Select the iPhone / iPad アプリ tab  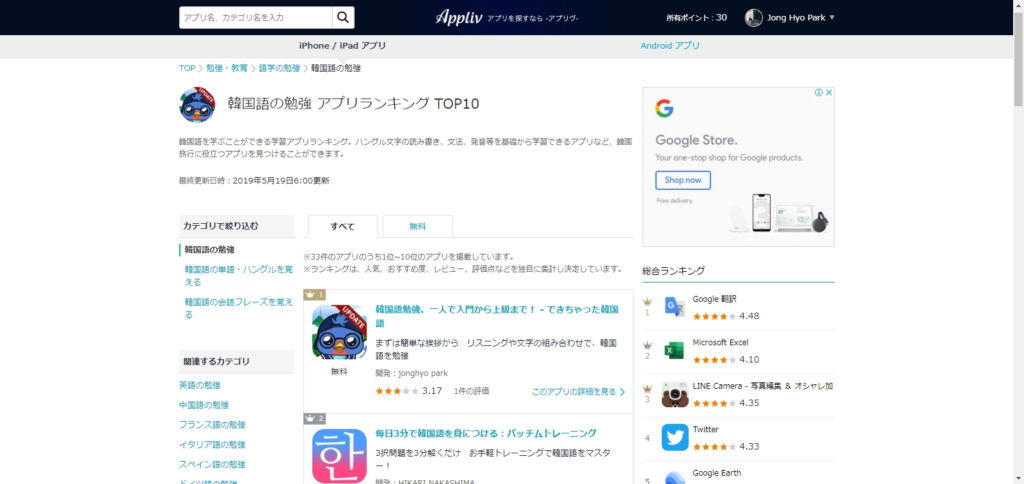342,46
